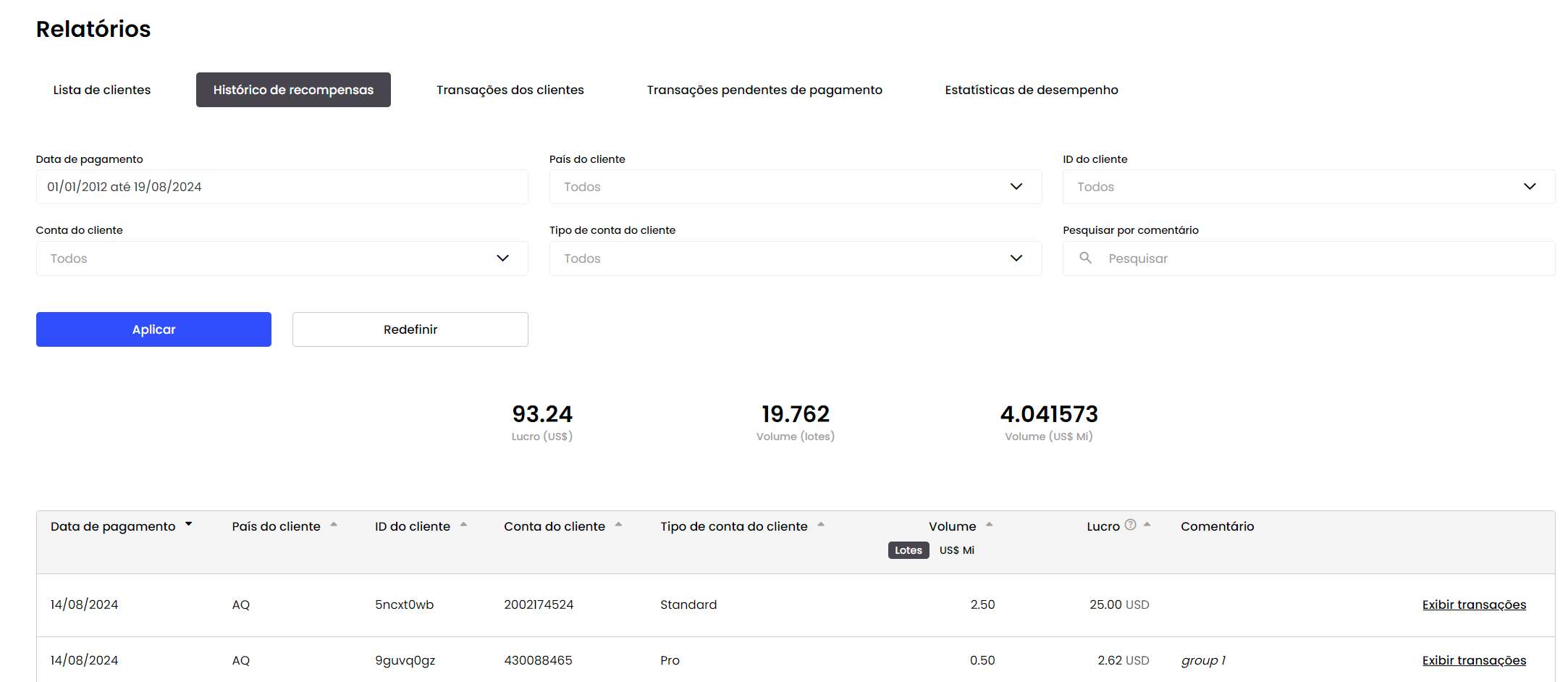Screen dimensions: 1568x682
Task: Sort by ID do cliente column arrow
Action: pos(463,524)
